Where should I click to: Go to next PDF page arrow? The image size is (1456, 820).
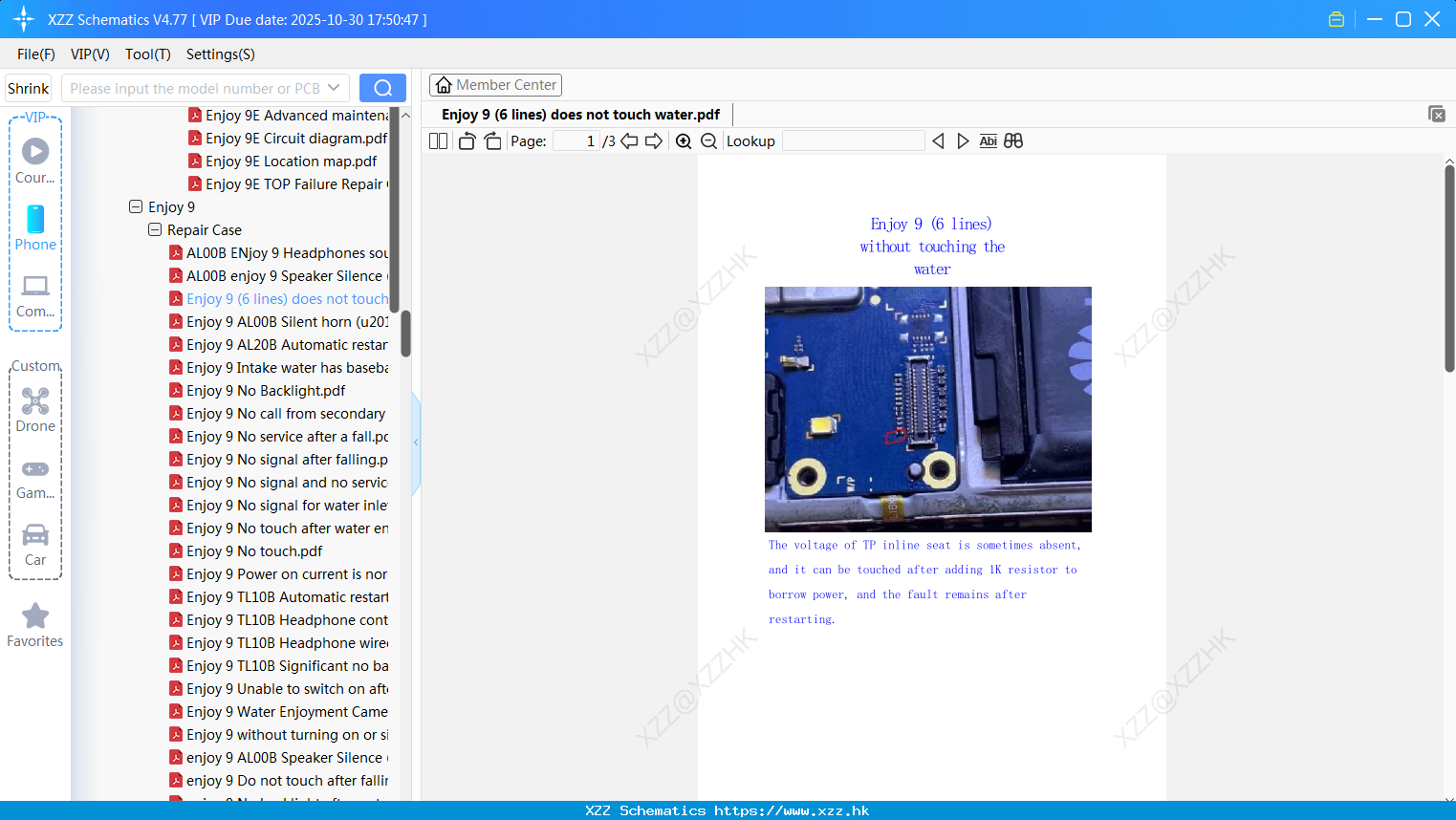click(654, 140)
